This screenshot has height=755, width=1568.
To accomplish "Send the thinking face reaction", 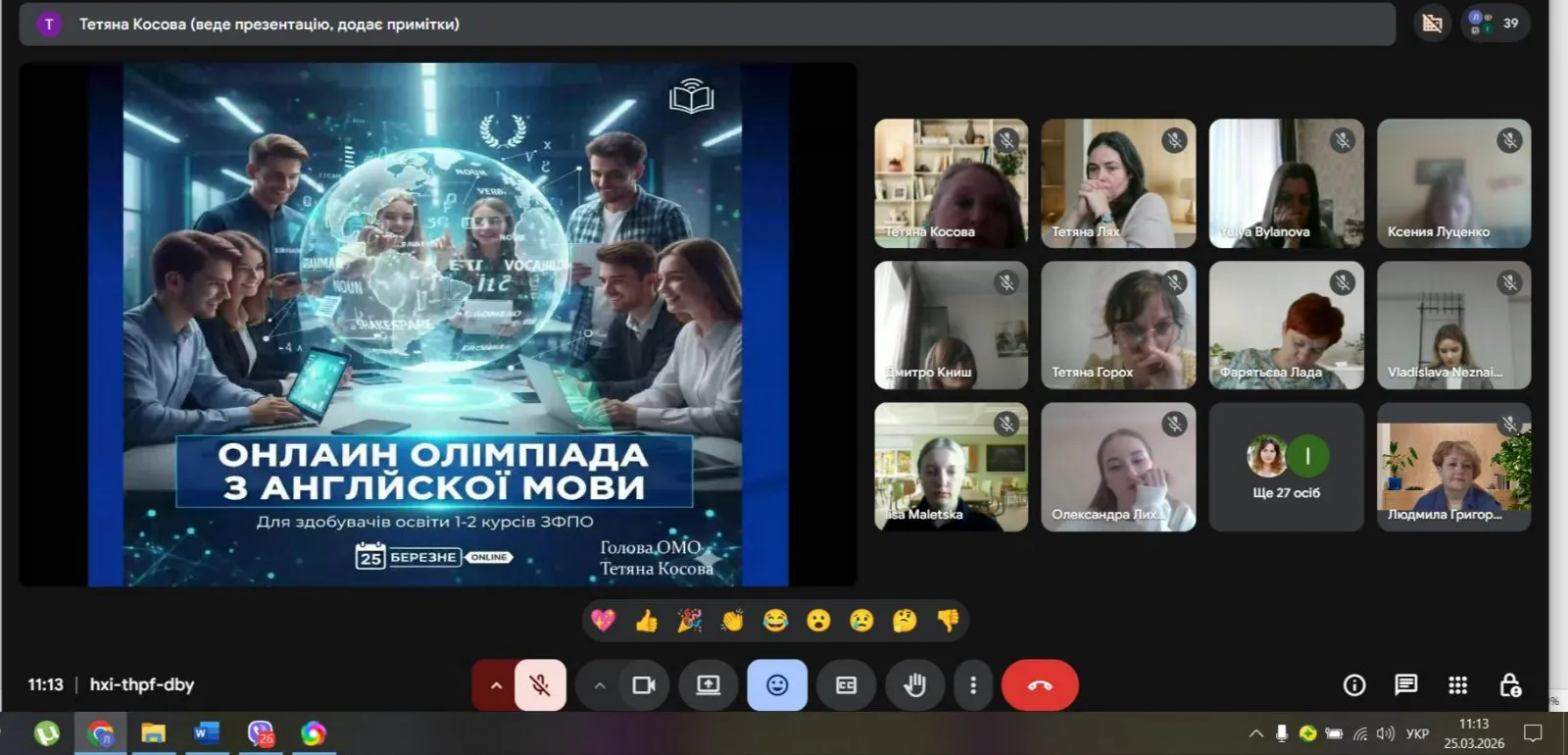I will 905,621.
